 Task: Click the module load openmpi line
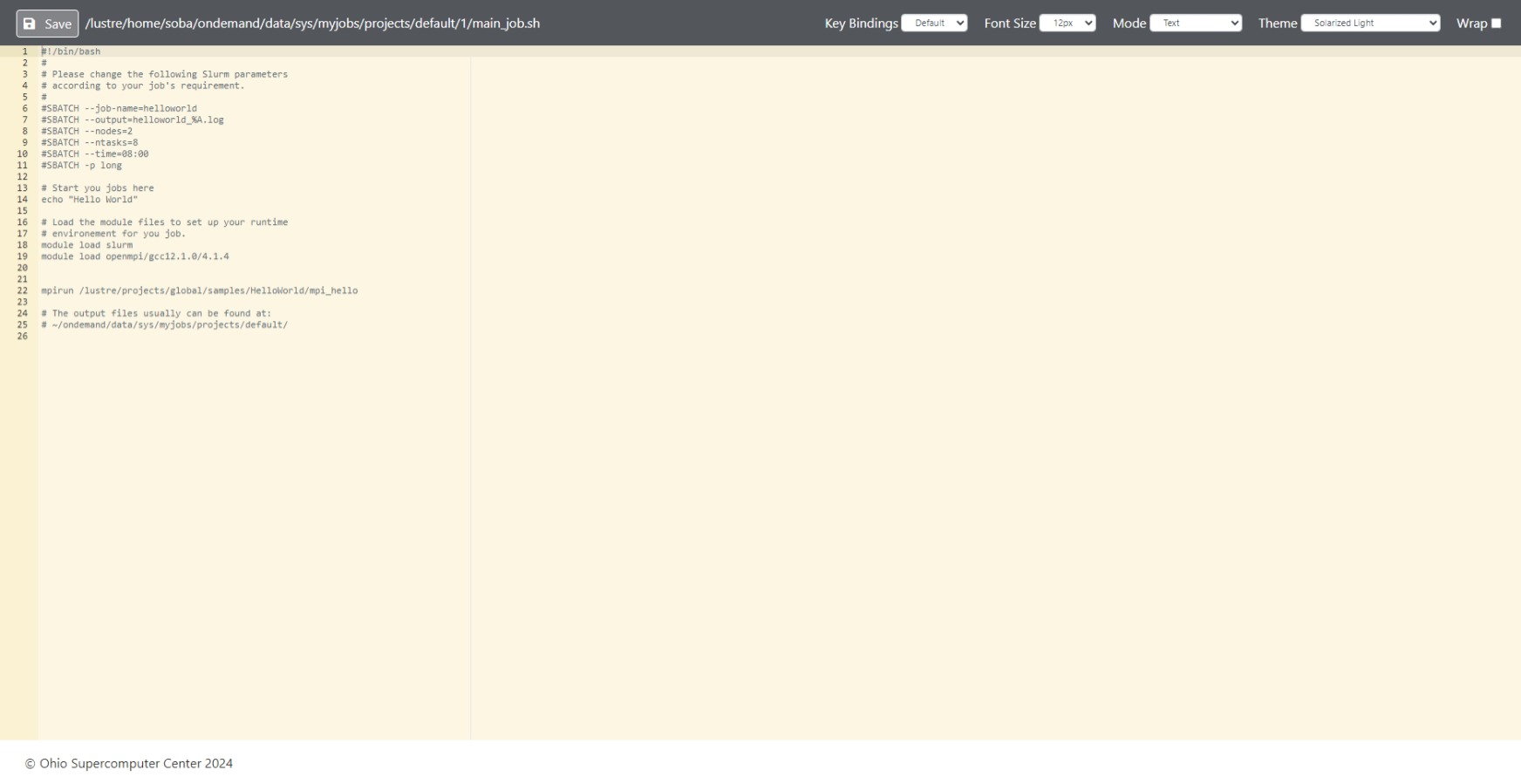click(x=135, y=256)
